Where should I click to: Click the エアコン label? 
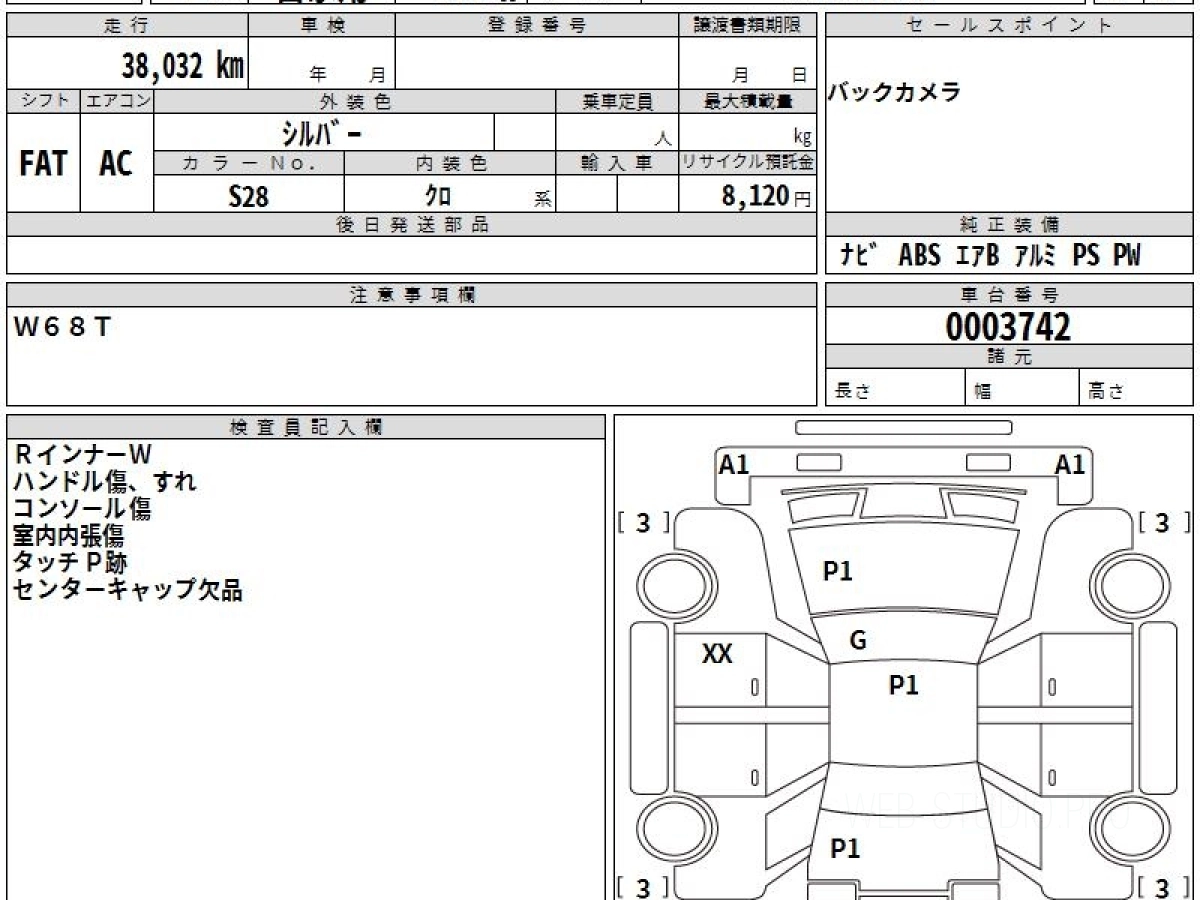tap(117, 101)
